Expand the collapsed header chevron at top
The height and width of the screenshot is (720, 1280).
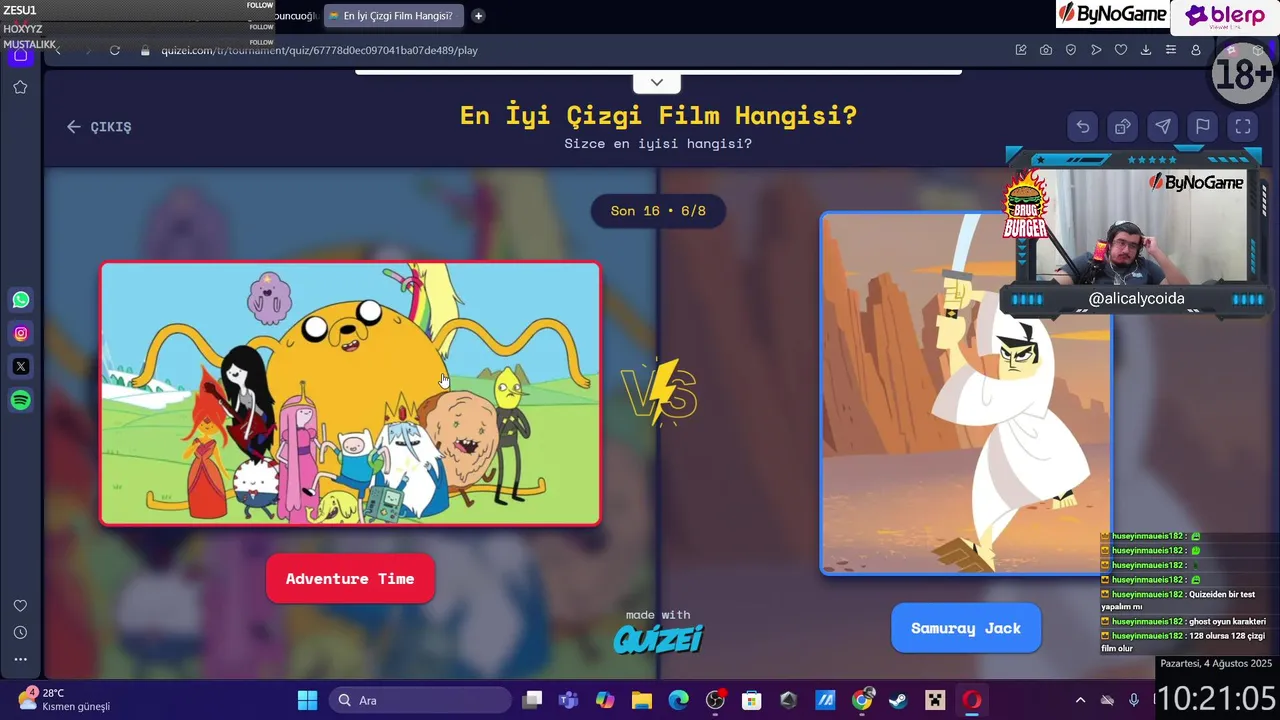tap(657, 82)
